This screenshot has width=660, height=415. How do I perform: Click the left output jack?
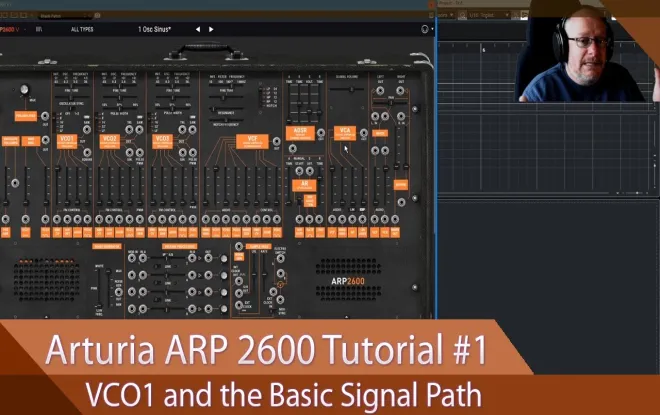point(380,90)
